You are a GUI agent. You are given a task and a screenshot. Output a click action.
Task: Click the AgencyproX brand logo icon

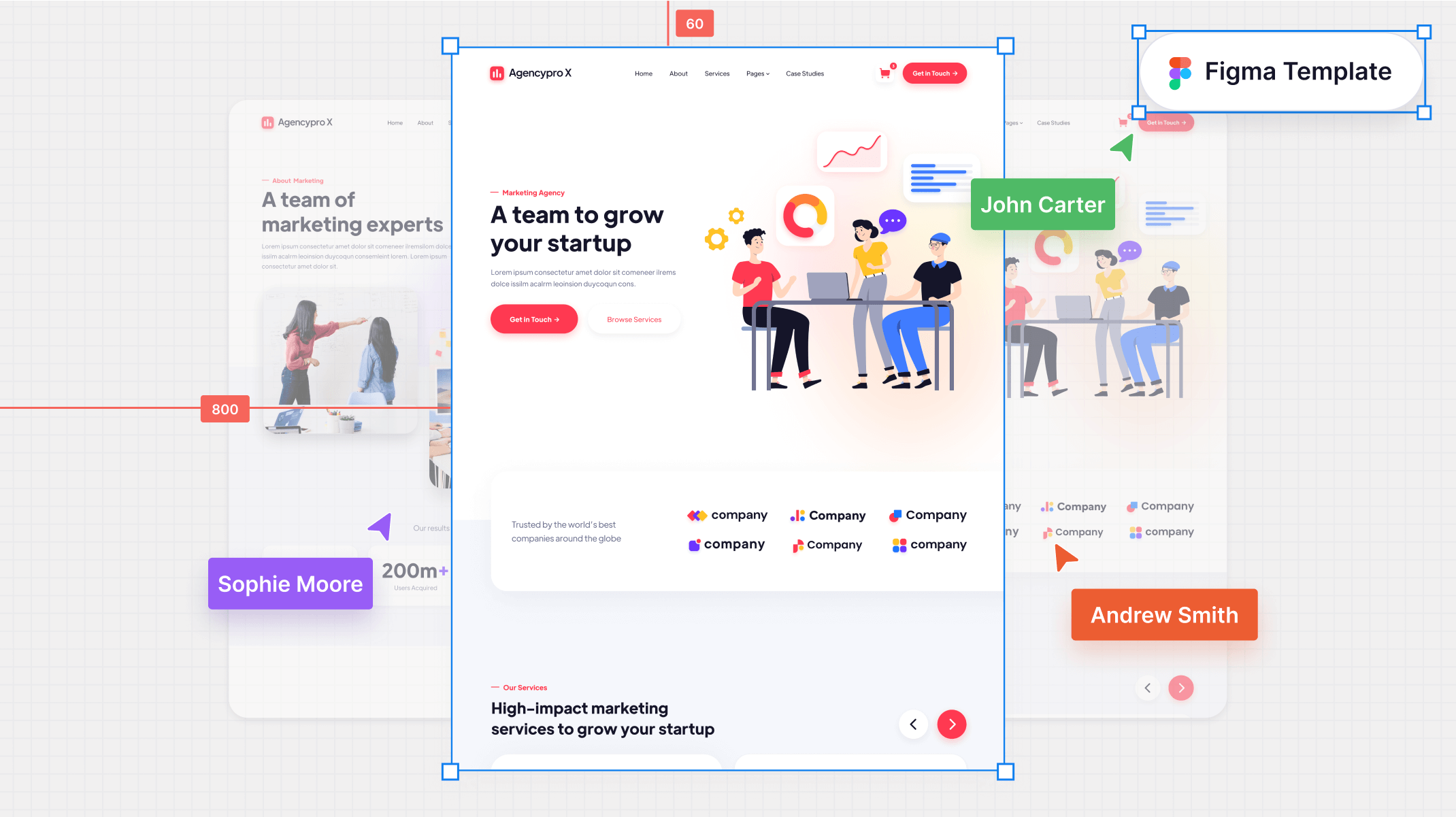coord(497,73)
